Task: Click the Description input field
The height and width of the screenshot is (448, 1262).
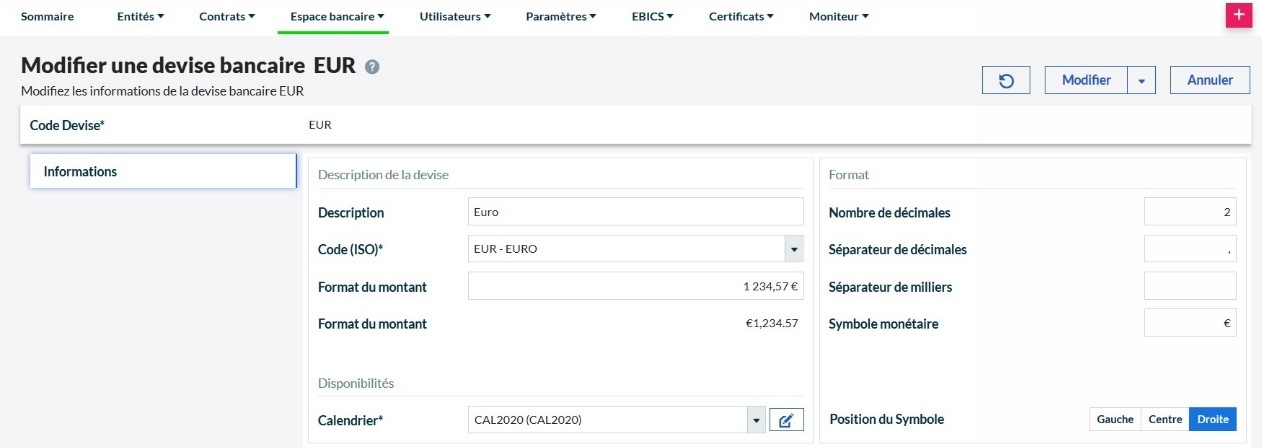Action: [x=635, y=212]
